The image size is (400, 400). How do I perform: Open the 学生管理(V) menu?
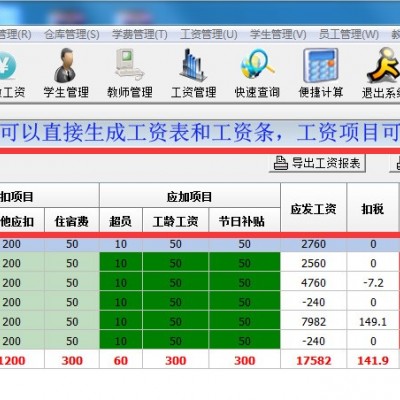click(x=278, y=34)
